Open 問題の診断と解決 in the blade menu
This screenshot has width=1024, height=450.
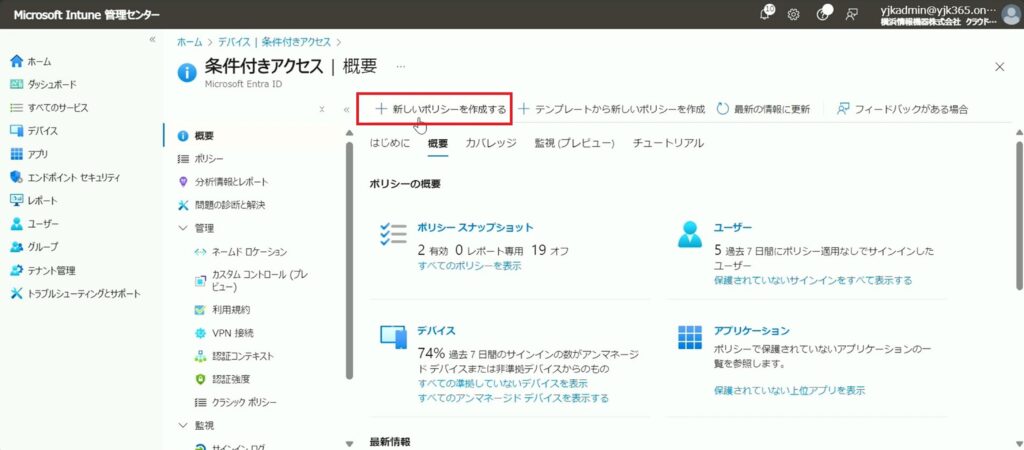[x=222, y=205]
